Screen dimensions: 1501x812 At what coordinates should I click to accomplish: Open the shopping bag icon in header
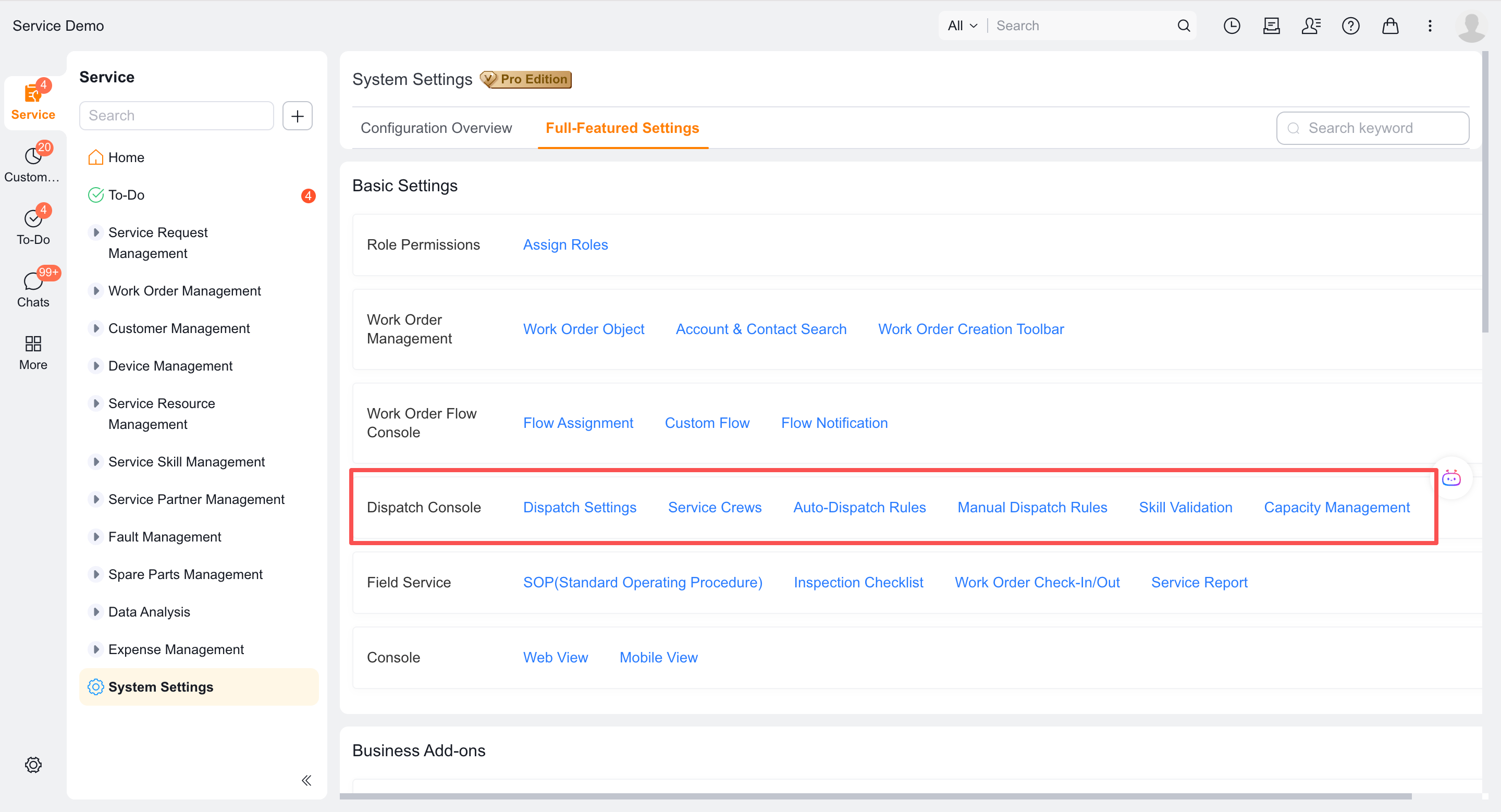(1391, 26)
